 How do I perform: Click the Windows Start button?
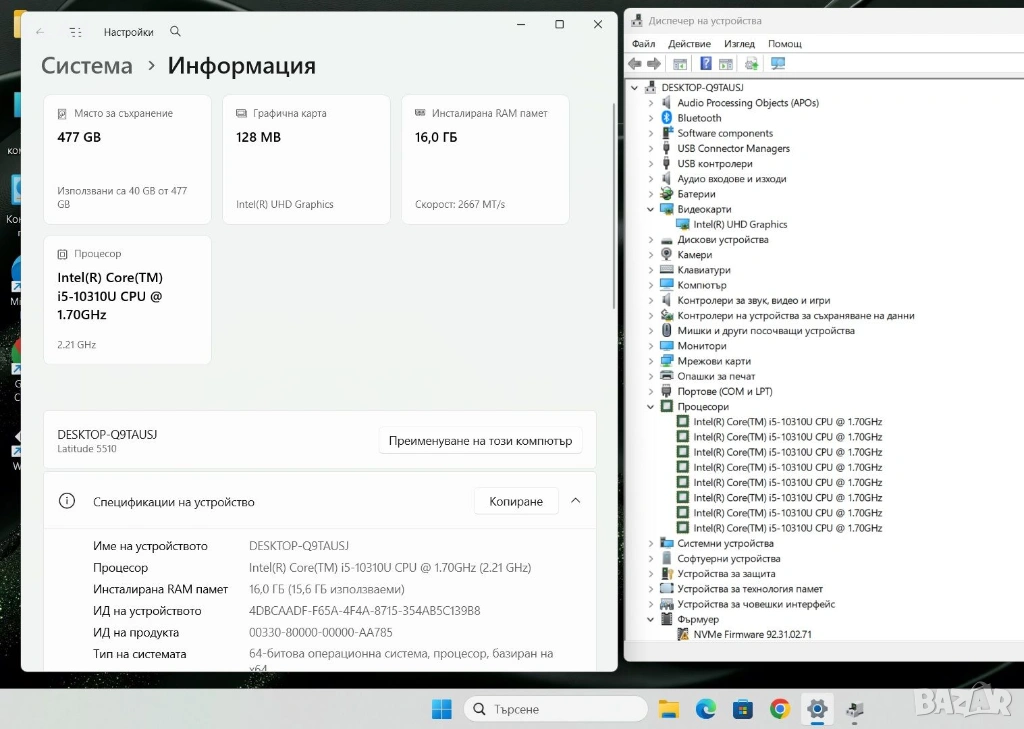click(442, 709)
